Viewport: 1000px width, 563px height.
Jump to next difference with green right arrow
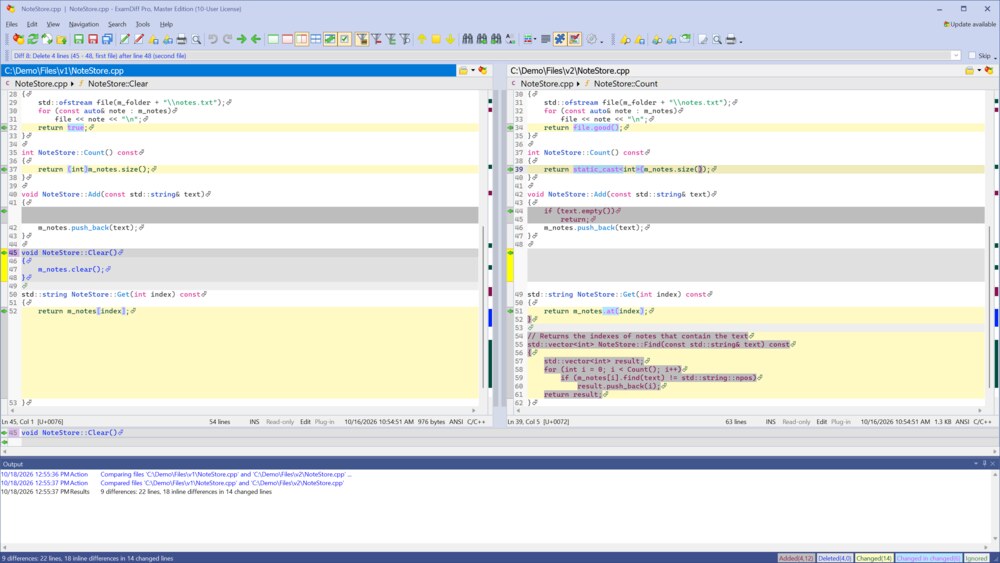pos(242,40)
